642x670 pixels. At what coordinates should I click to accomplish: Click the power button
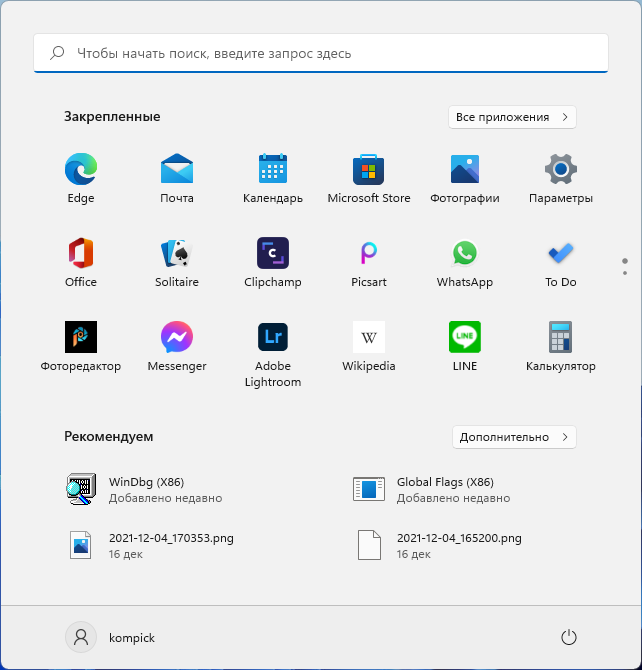pos(568,638)
